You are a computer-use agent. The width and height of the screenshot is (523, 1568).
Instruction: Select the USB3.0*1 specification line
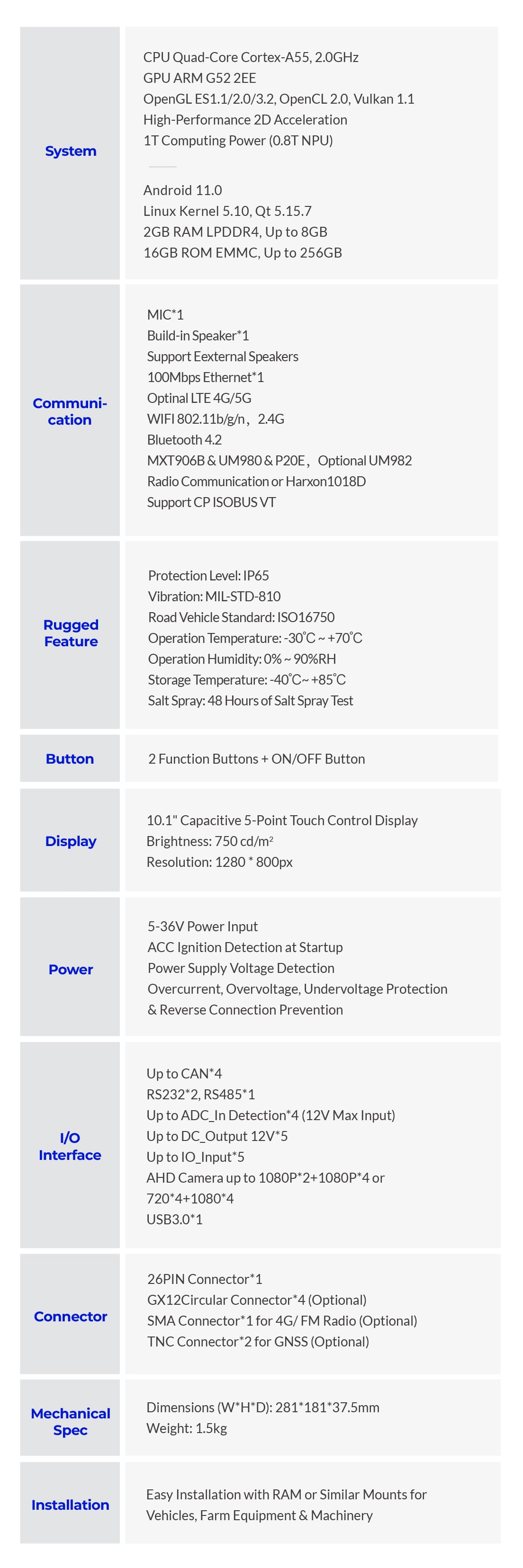click(174, 1219)
